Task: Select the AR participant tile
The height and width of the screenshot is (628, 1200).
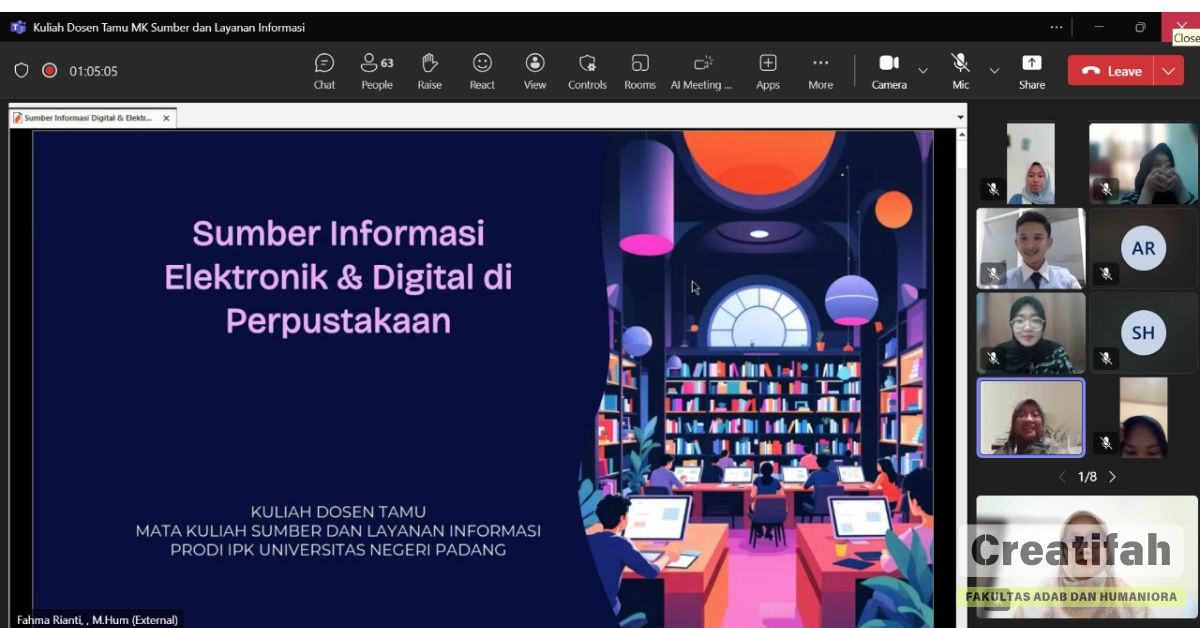Action: tap(1142, 249)
